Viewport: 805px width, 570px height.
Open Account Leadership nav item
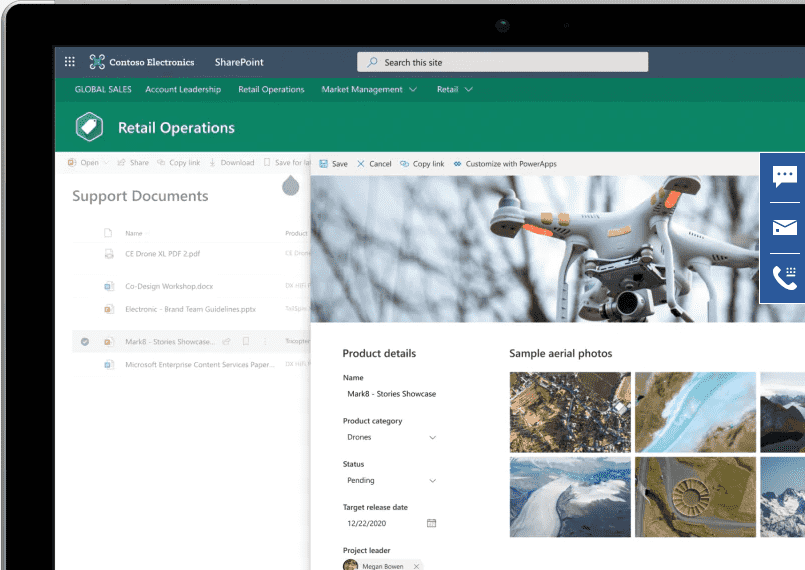[183, 89]
